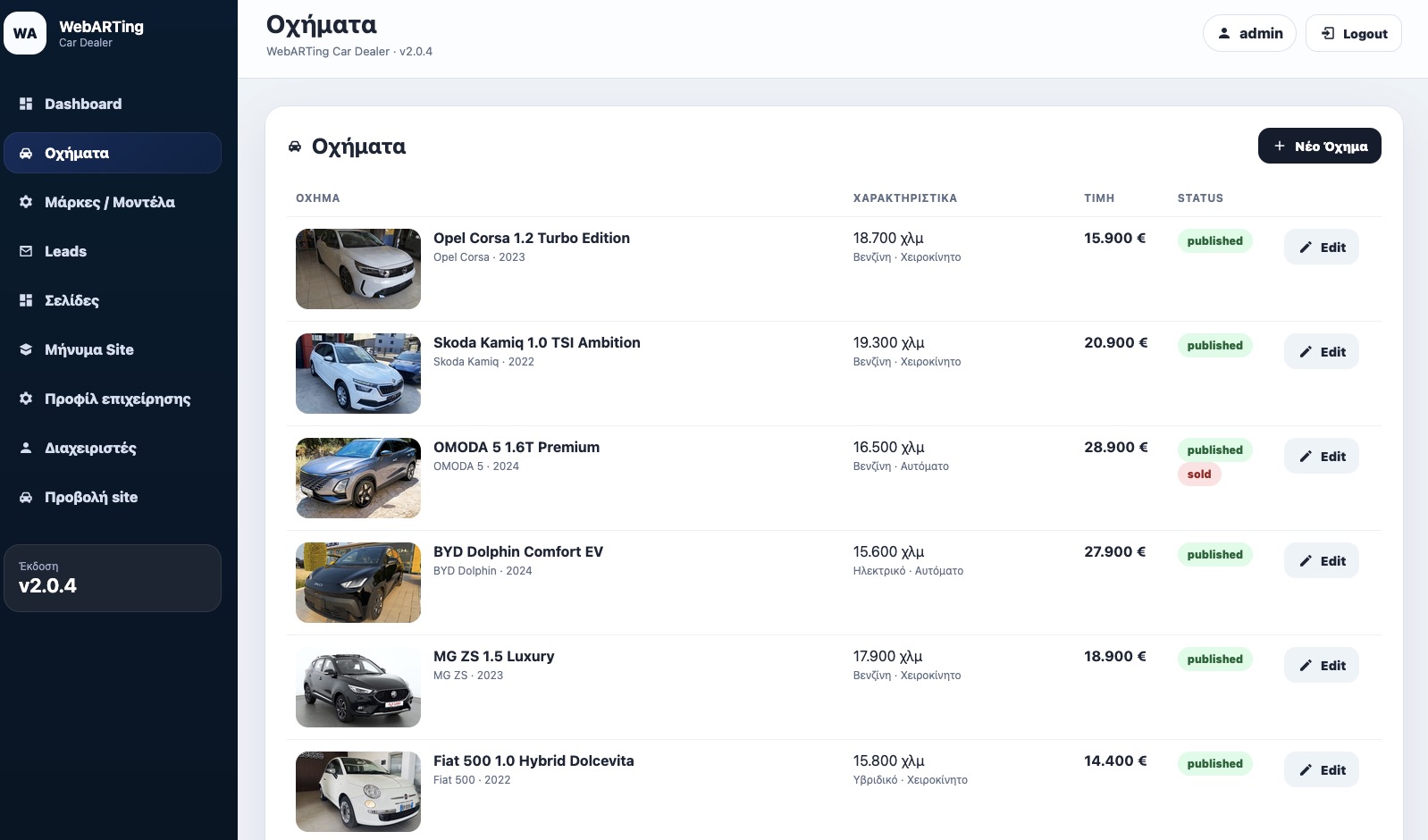
Task: Click published badge on Opel Corsa row
Action: (1214, 241)
